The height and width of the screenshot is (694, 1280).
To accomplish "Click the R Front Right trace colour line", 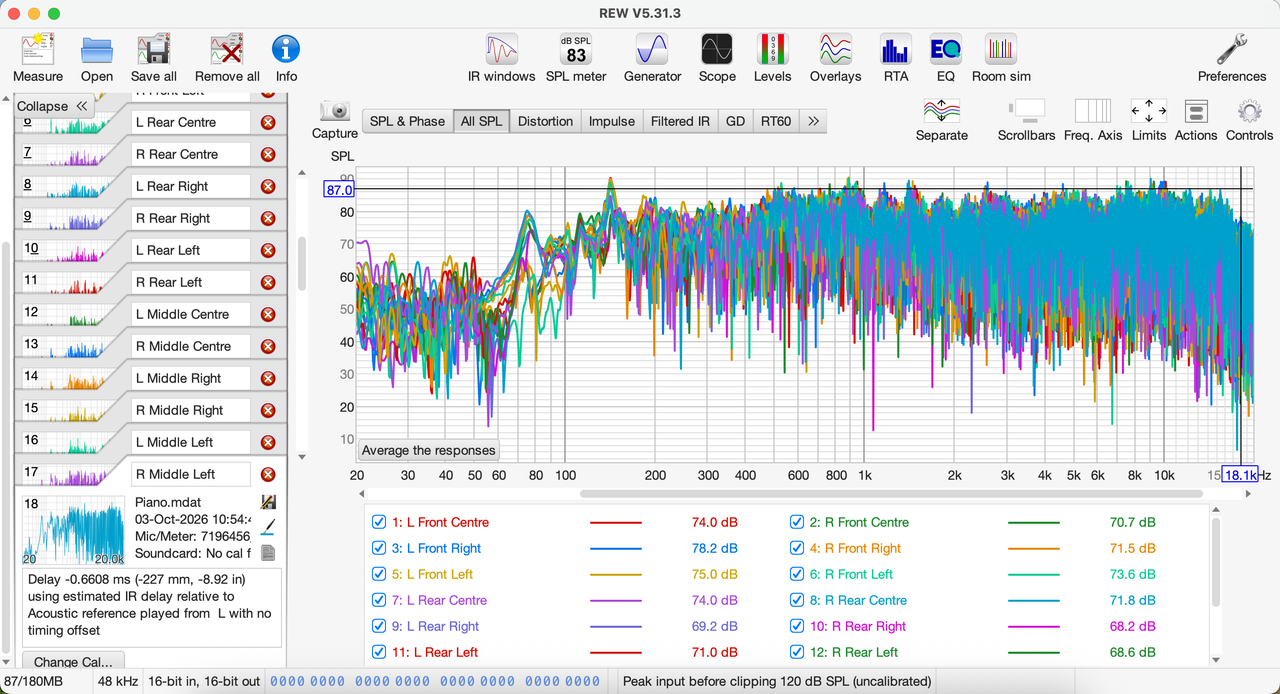I will point(1034,548).
